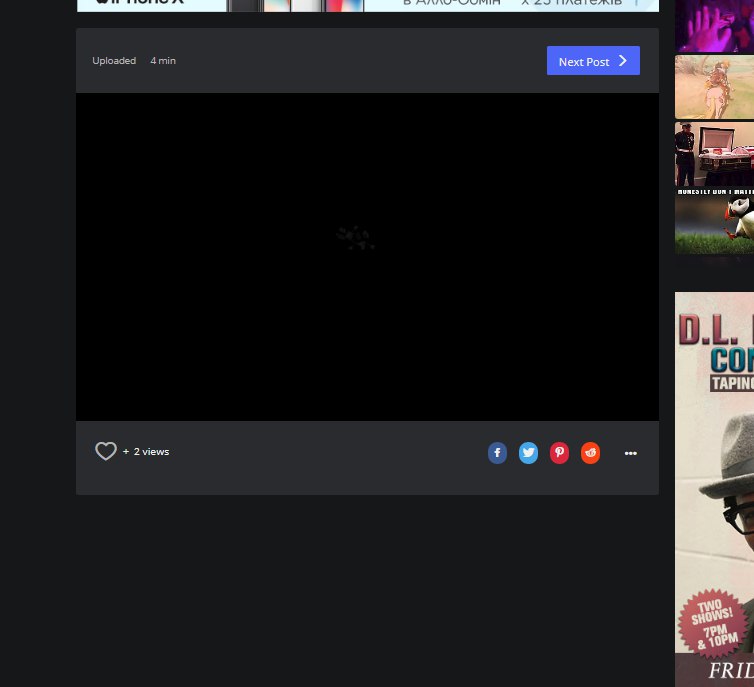754x687 pixels.
Task: Click the arrow chevron inside Next Post
Action: [x=623, y=61]
